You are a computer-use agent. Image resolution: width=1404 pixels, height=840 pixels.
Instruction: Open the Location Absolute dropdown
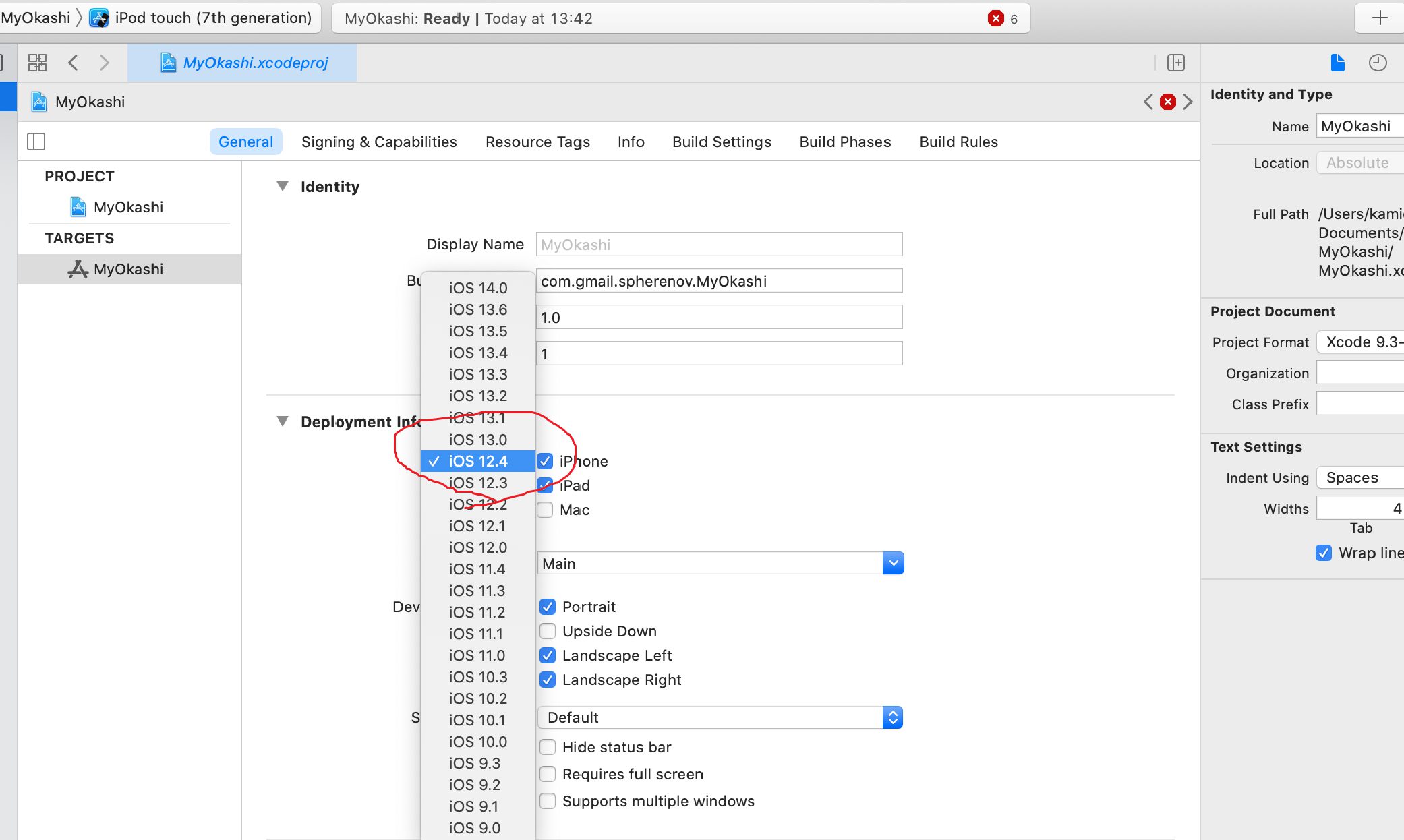(1360, 163)
